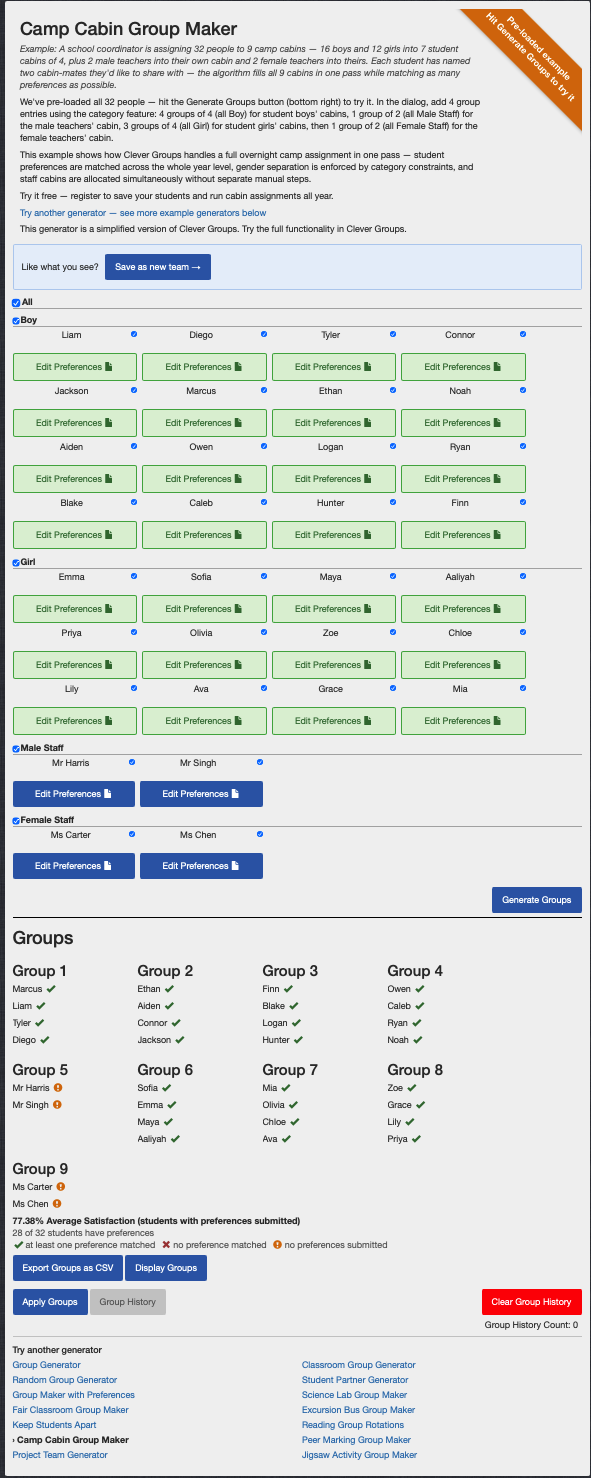
Task: Uncheck the checkbox next to Mr Singh
Action: coord(260,762)
